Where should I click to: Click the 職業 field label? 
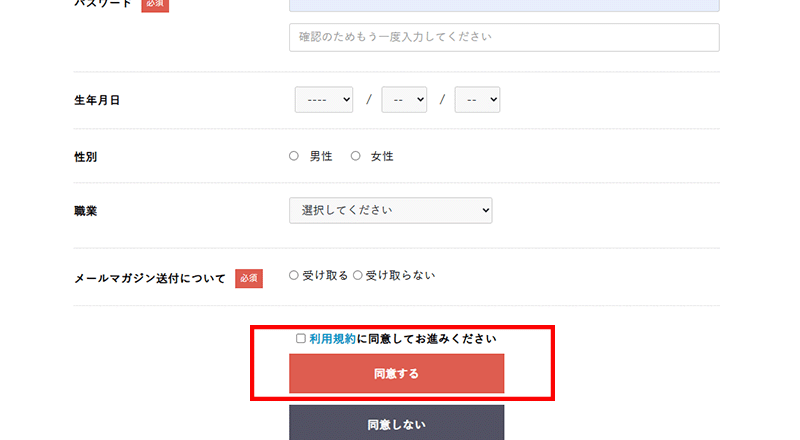[x=86, y=212]
